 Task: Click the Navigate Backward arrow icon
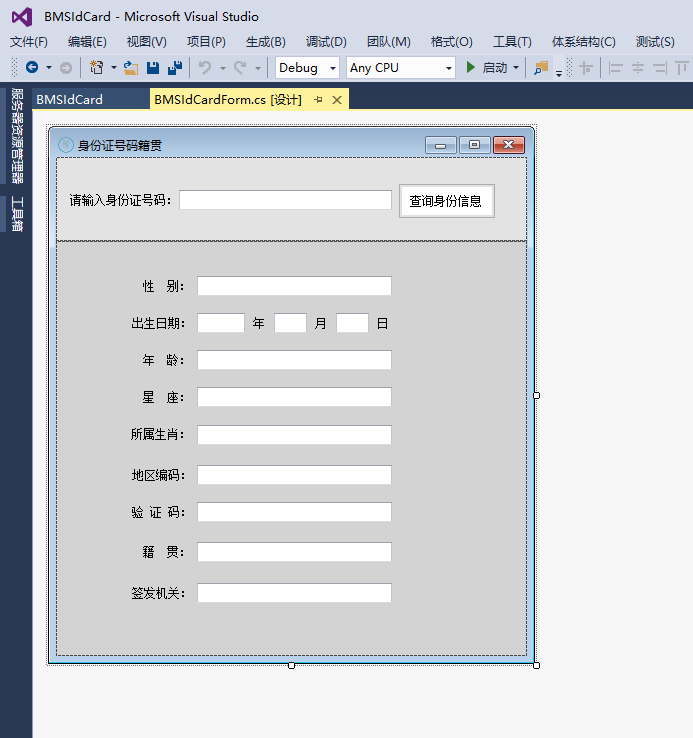[x=32, y=68]
